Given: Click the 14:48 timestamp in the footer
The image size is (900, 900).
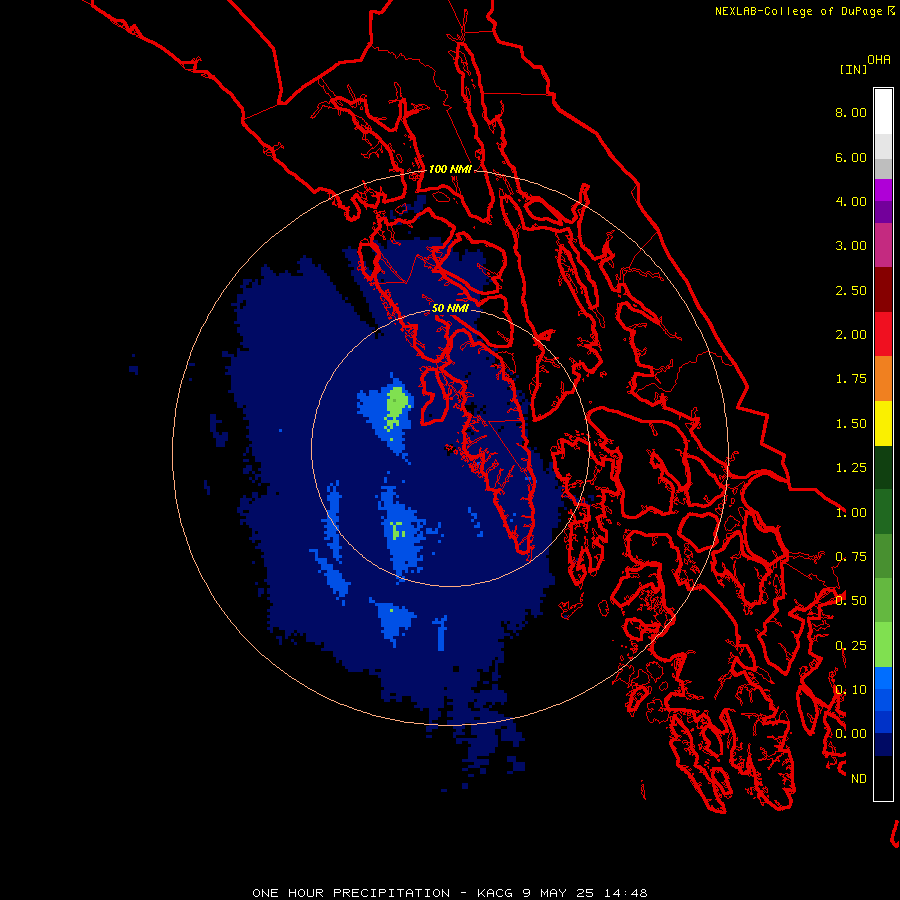Looking at the screenshot, I should click(x=625, y=893).
